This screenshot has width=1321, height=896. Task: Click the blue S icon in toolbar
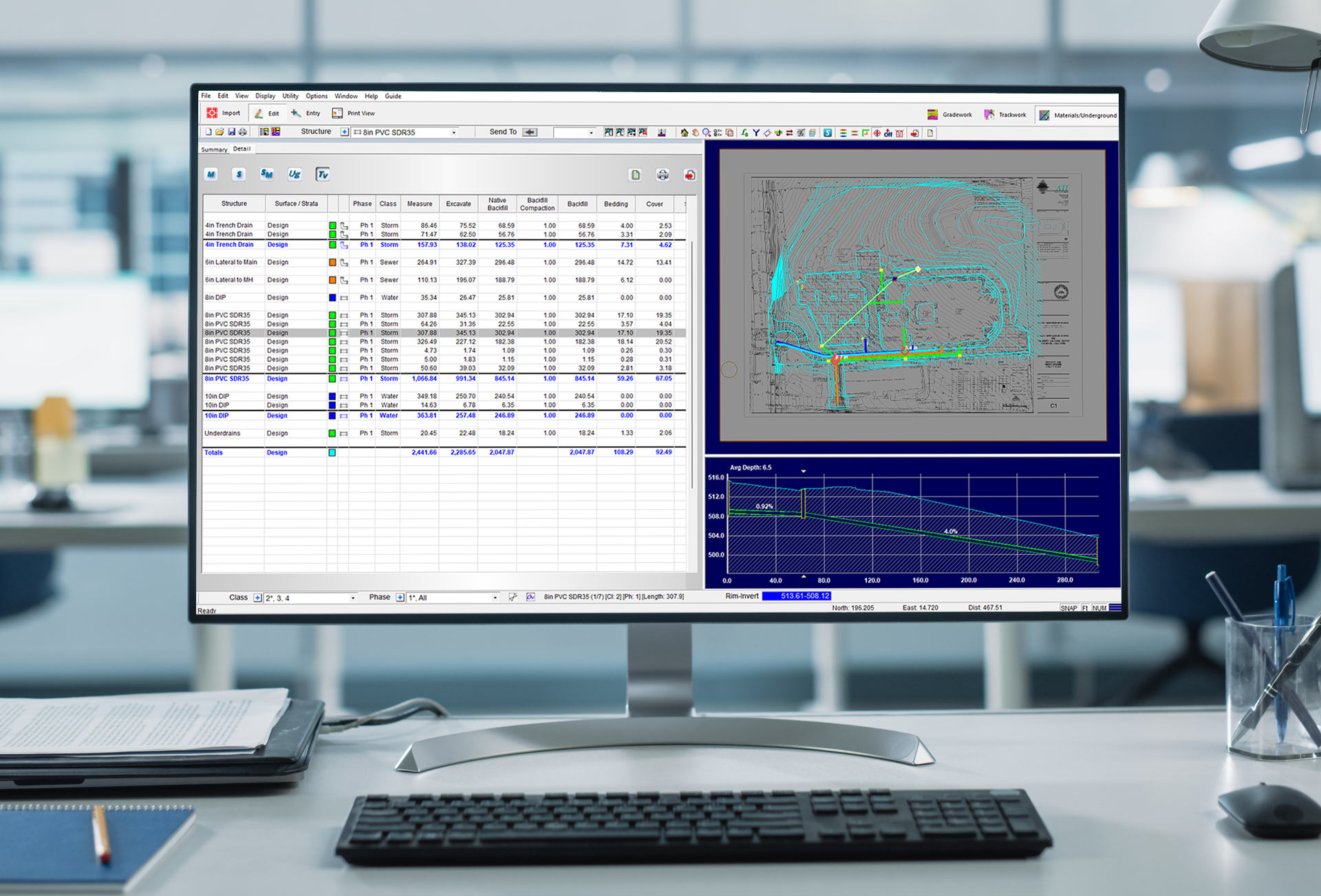tap(828, 133)
